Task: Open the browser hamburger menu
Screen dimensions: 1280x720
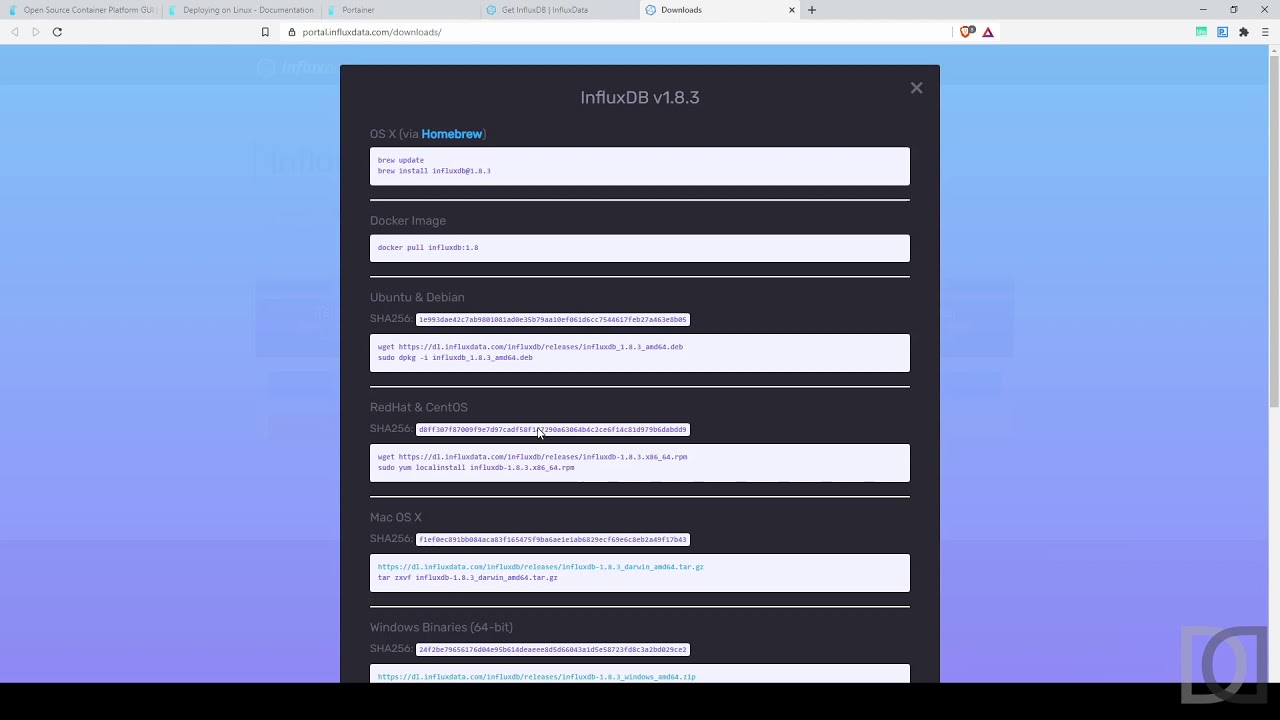Action: pyautogui.click(x=1265, y=32)
